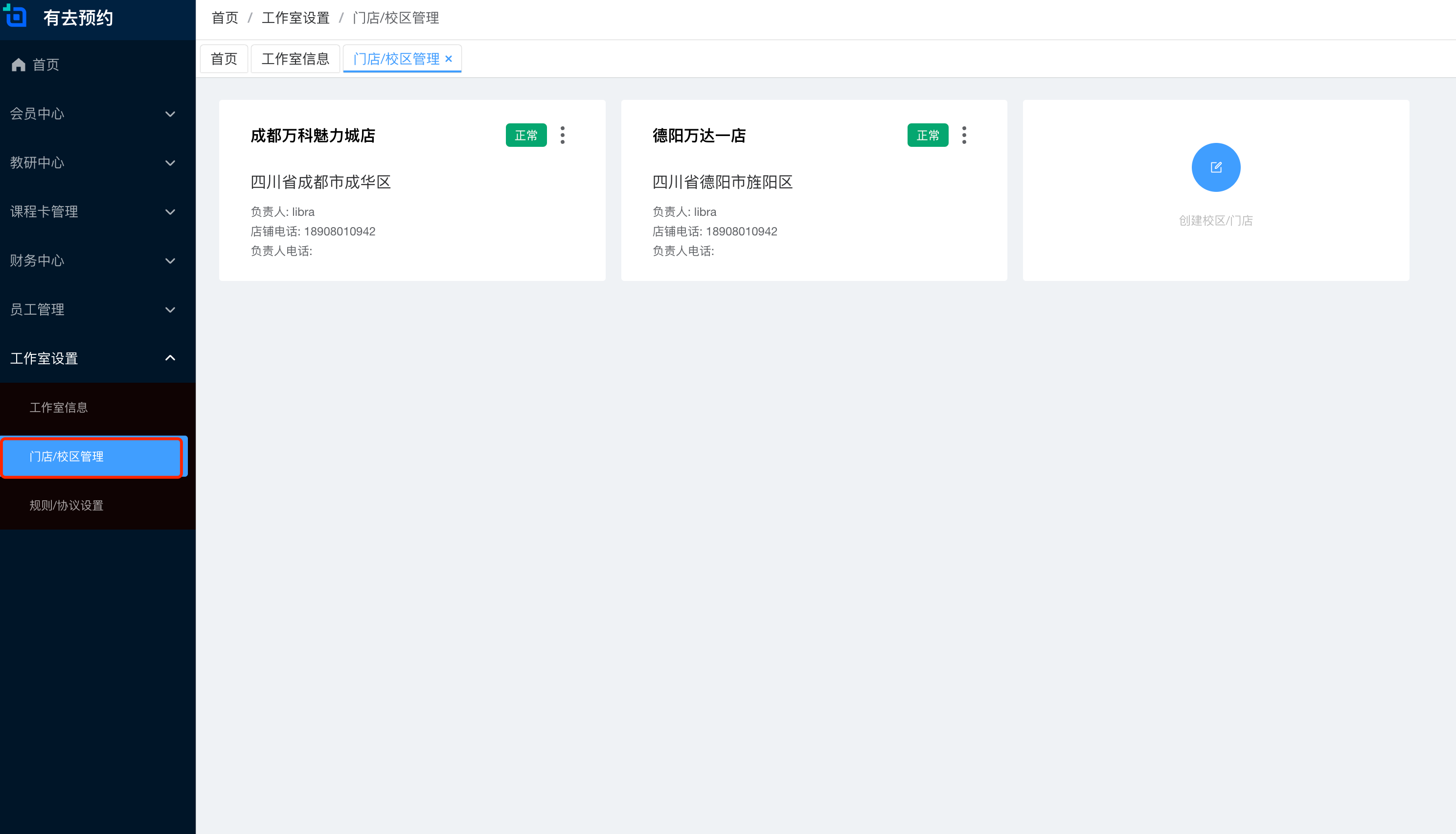Click address 四川省成都市成华区
Image resolution: width=1456 pixels, height=834 pixels.
(320, 182)
